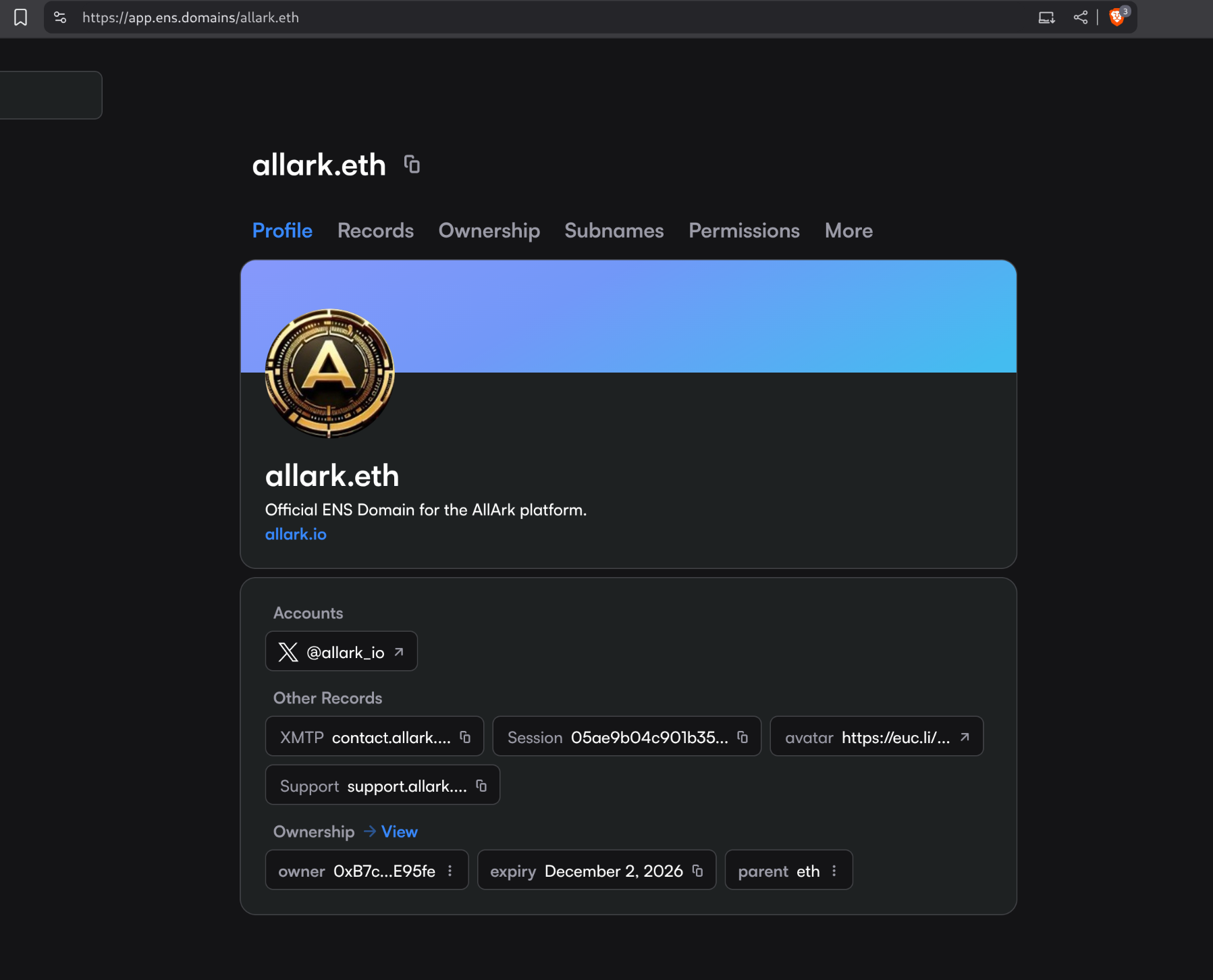
Task: Click the Support support.allark record
Action: [x=383, y=785]
